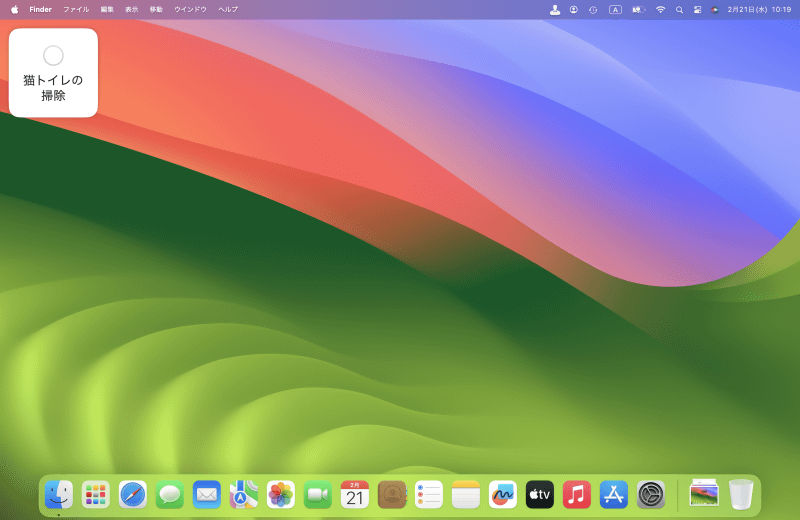Screen dimensions: 800x520
Task: Open the 猫トイレの掃除 reminder text in widget
Action: (53, 88)
